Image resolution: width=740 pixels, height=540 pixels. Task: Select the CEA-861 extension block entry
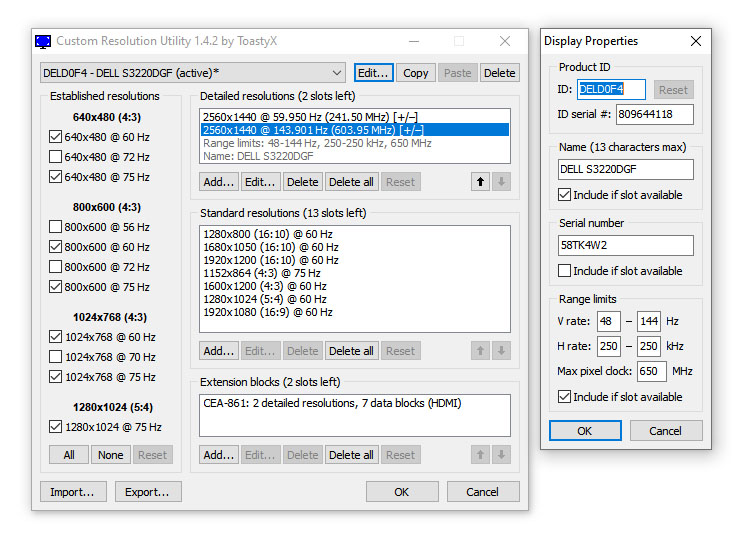click(355, 403)
